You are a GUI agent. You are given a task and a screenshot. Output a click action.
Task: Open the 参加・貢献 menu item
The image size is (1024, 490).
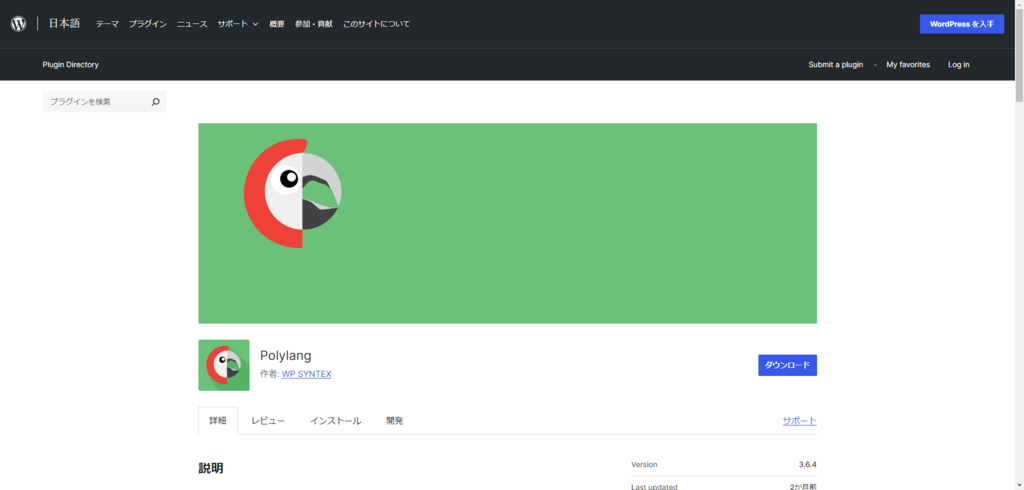click(313, 24)
